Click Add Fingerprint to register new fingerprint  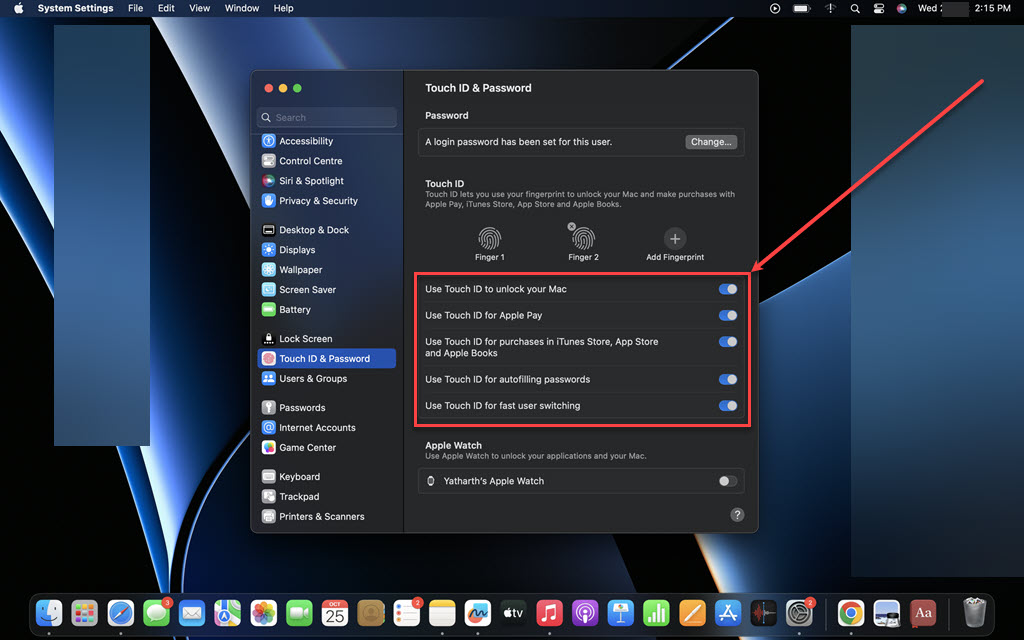click(x=674, y=240)
